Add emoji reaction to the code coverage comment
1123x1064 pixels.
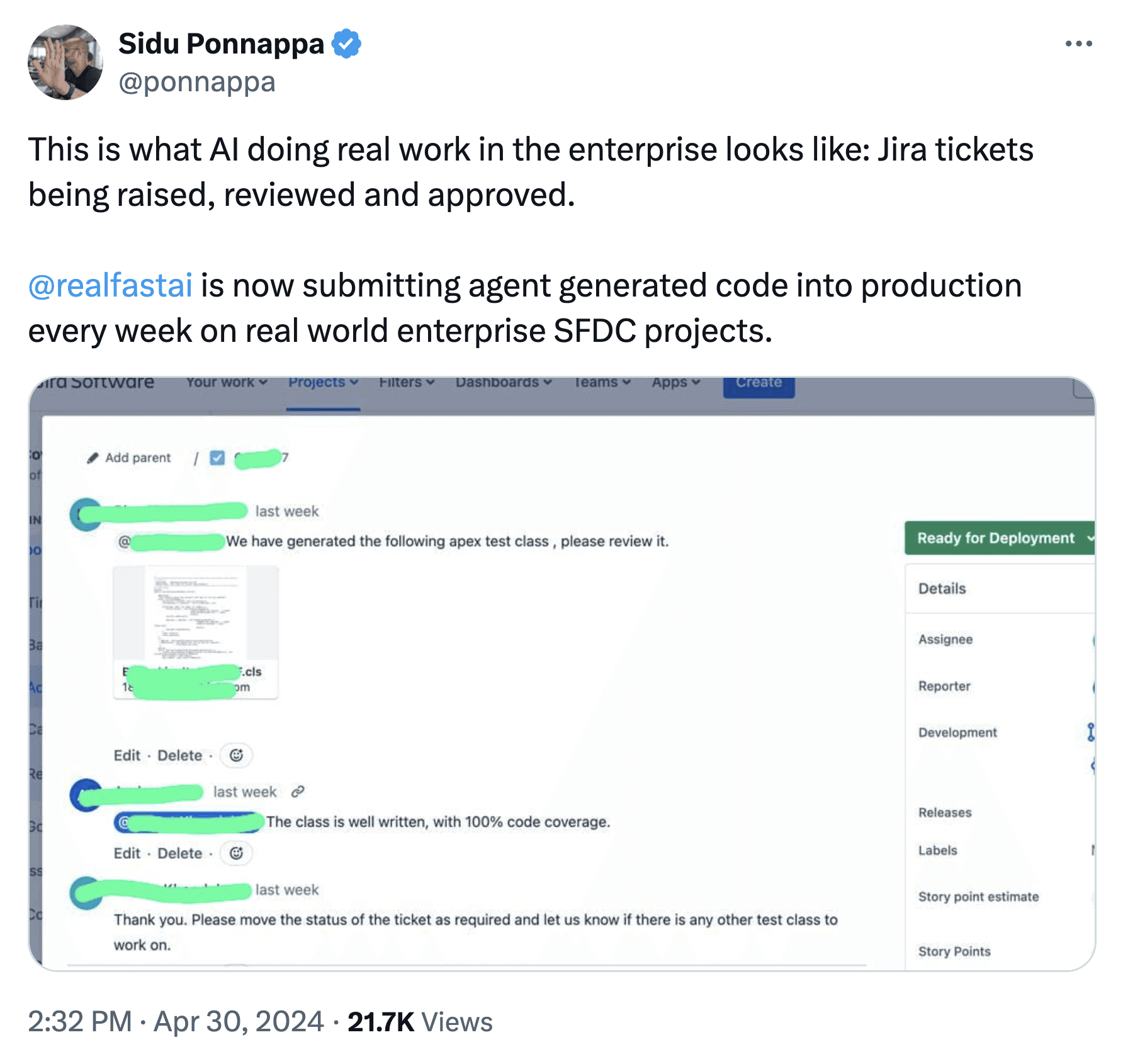[x=236, y=853]
